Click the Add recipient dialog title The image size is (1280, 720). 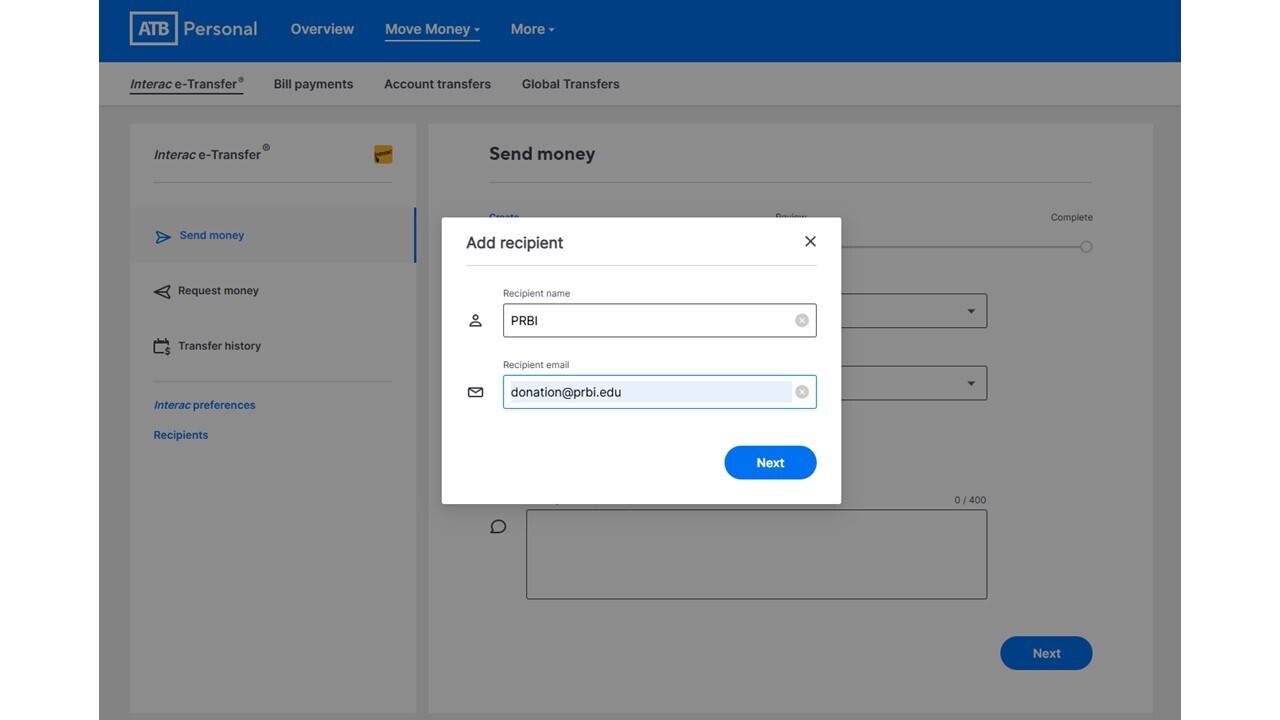pos(515,243)
